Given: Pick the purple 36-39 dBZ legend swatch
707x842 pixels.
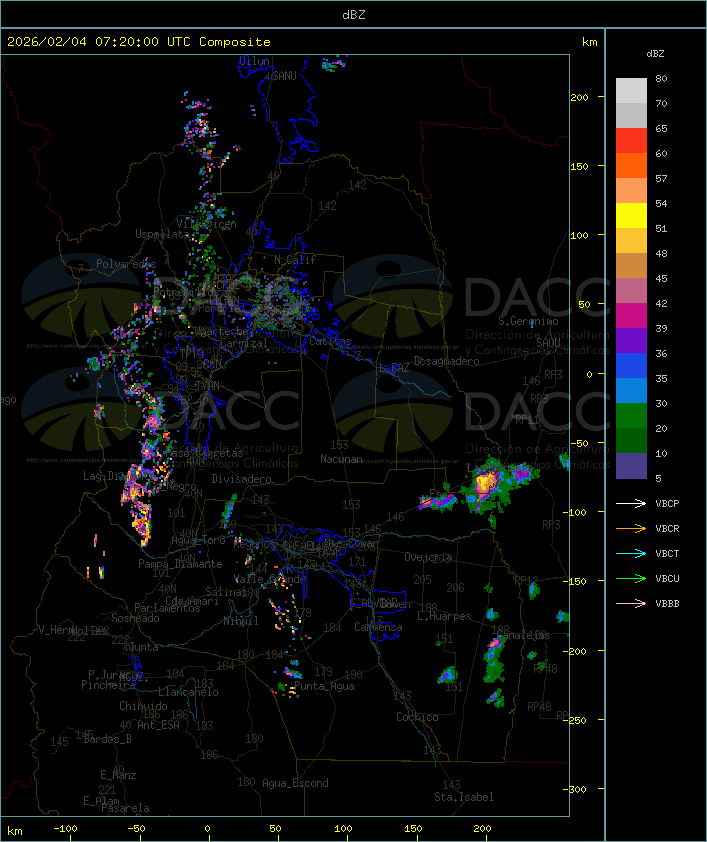Looking at the screenshot, I should [x=631, y=340].
